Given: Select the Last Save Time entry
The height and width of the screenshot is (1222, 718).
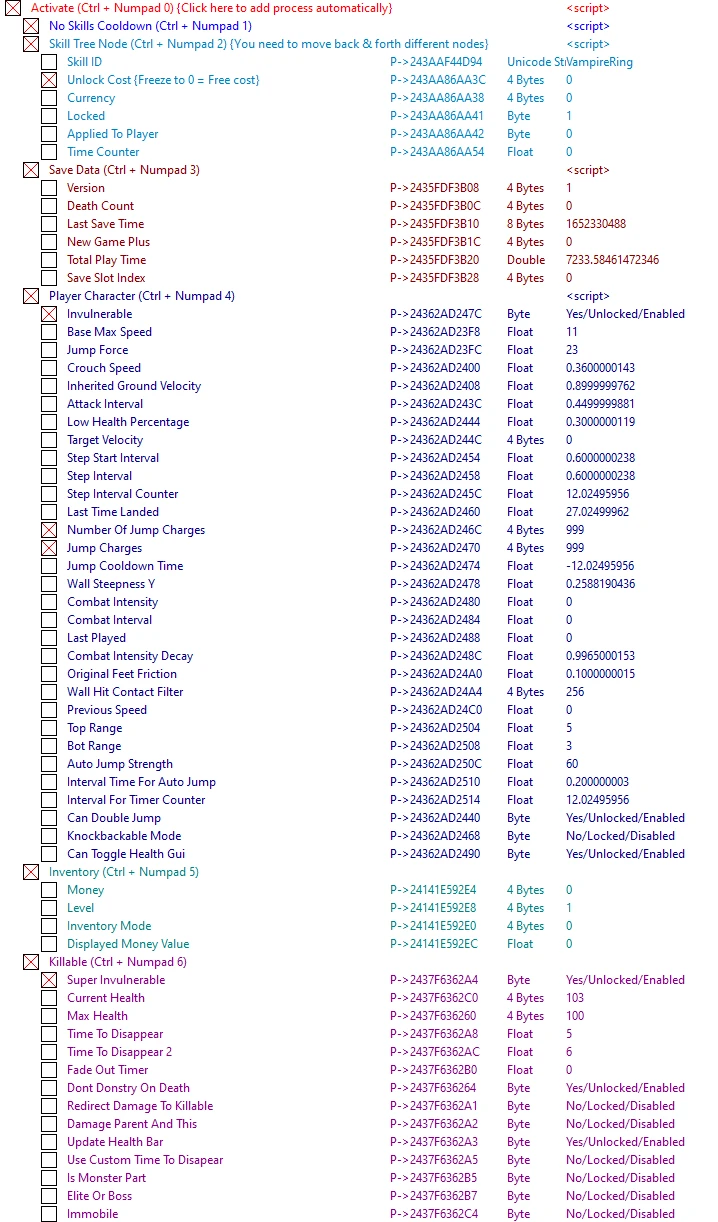Looking at the screenshot, I should click(x=105, y=224).
